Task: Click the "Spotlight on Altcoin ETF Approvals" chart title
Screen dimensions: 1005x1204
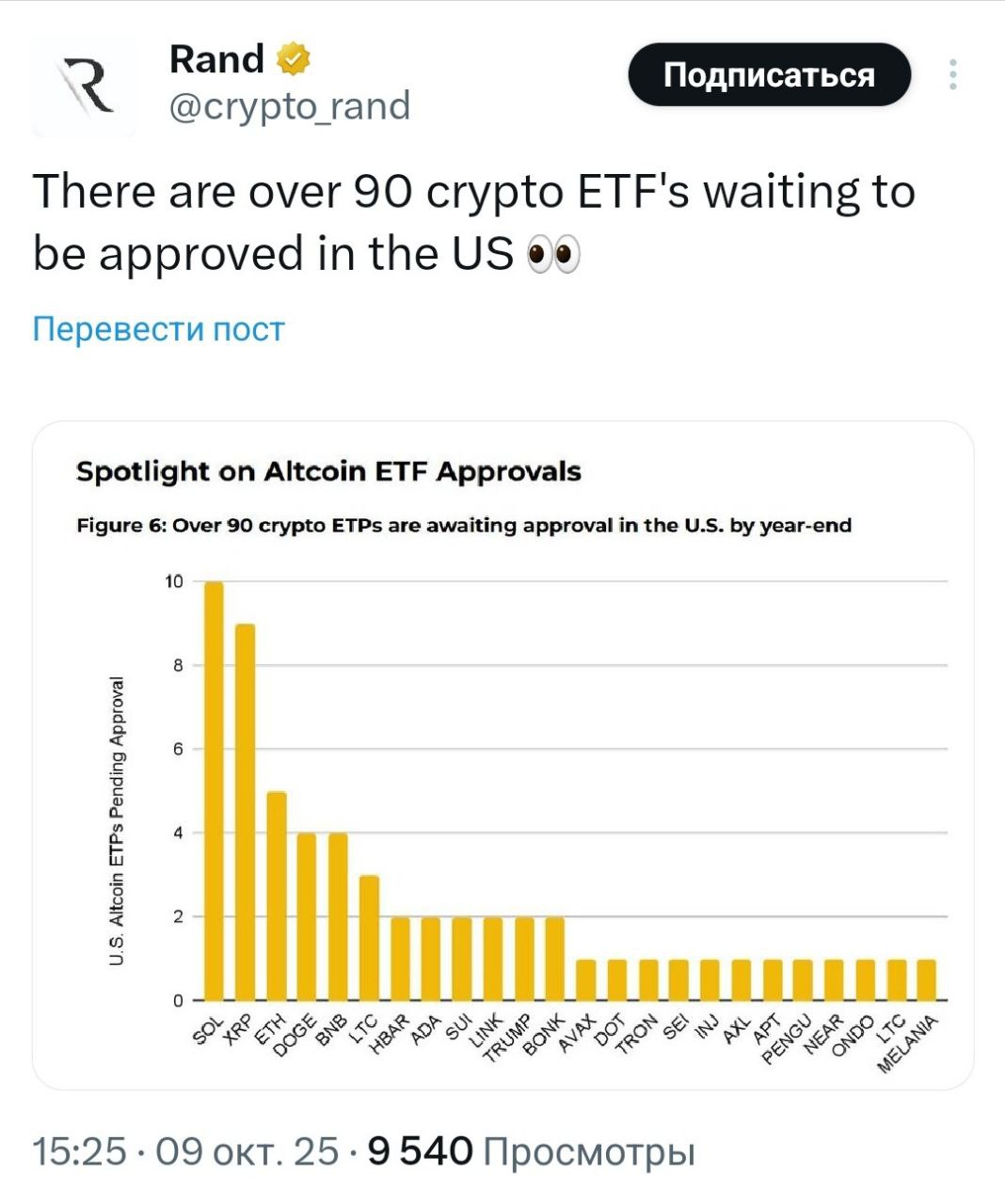Action: [x=328, y=471]
